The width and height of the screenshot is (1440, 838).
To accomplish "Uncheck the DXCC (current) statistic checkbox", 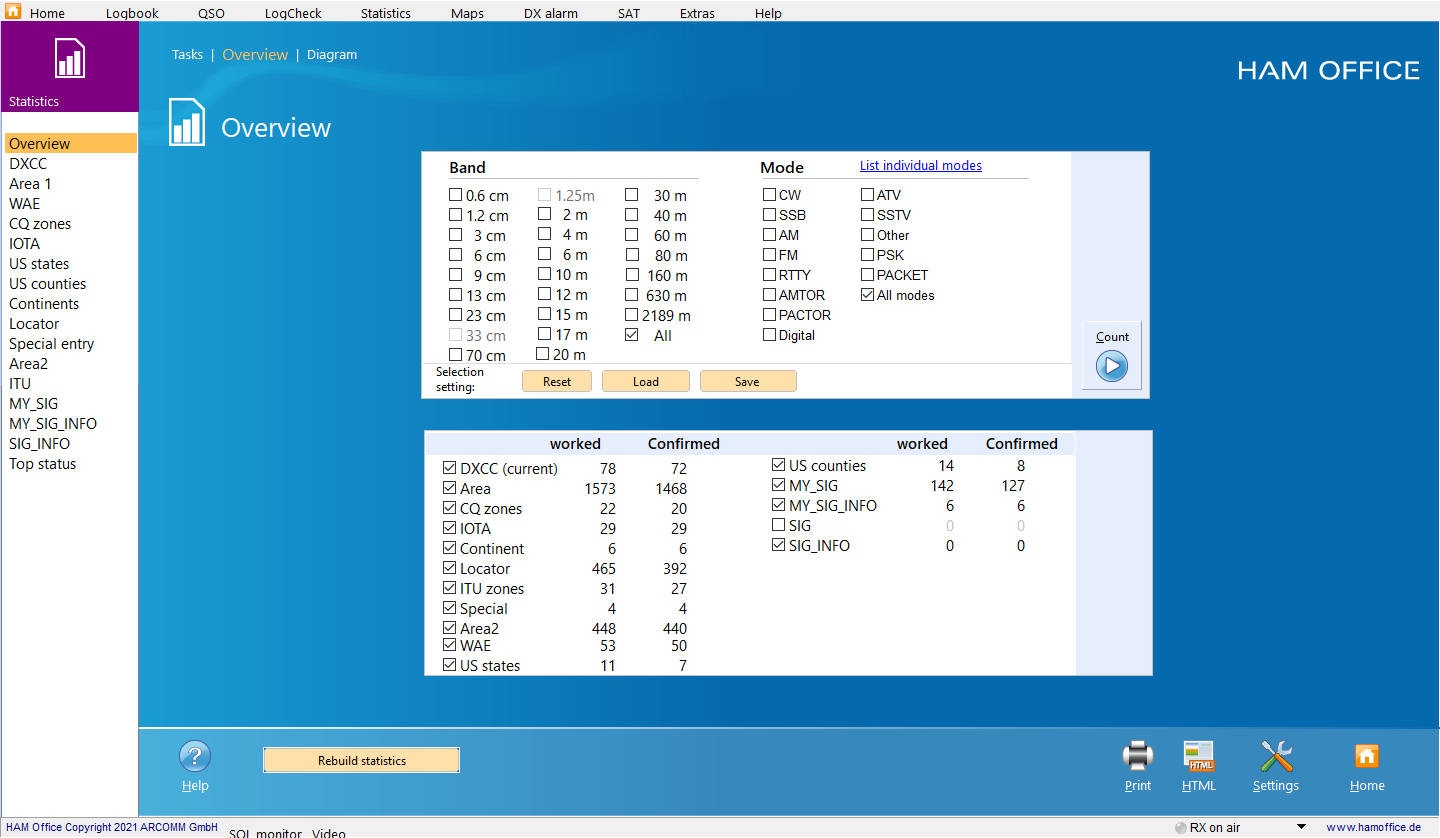I will [449, 468].
